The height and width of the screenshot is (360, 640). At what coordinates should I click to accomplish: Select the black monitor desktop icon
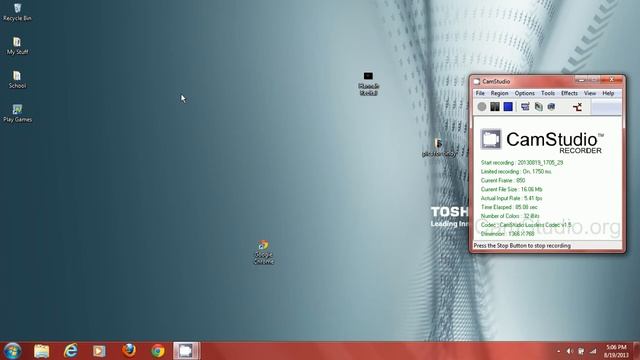tap(368, 84)
